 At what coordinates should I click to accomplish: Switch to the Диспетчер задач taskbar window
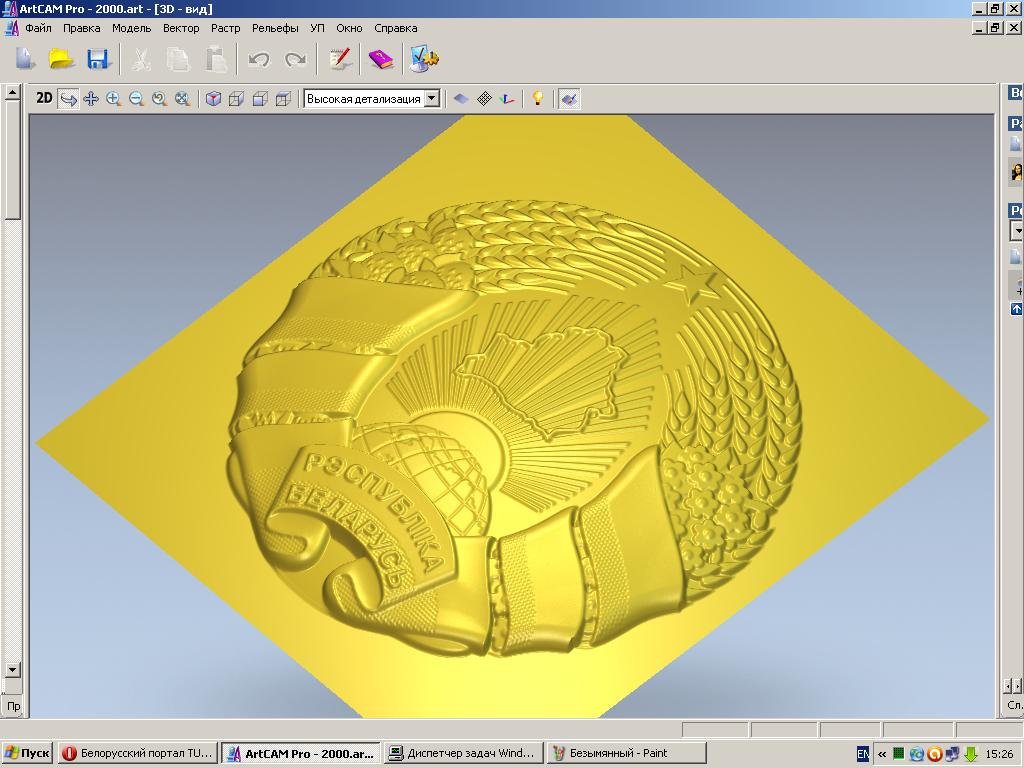(464, 753)
